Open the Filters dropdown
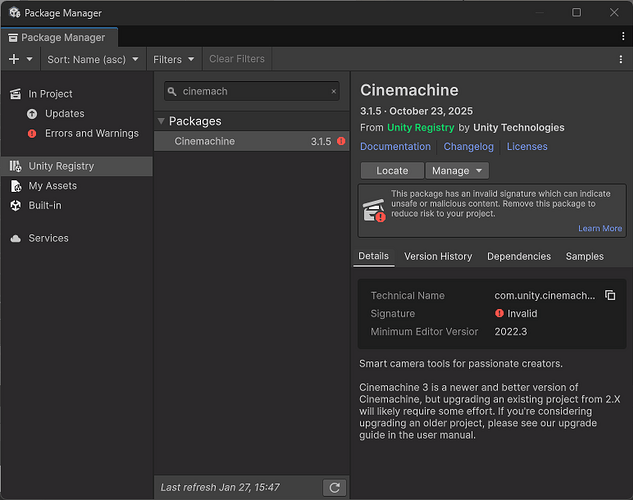The height and width of the screenshot is (500, 633). [173, 59]
